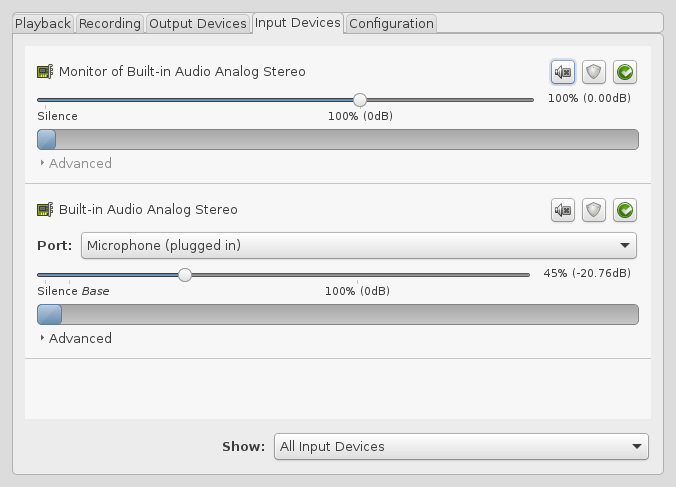676x487 pixels.
Task: Mute the Built-in Audio Analog Stereo input
Action: point(563,210)
